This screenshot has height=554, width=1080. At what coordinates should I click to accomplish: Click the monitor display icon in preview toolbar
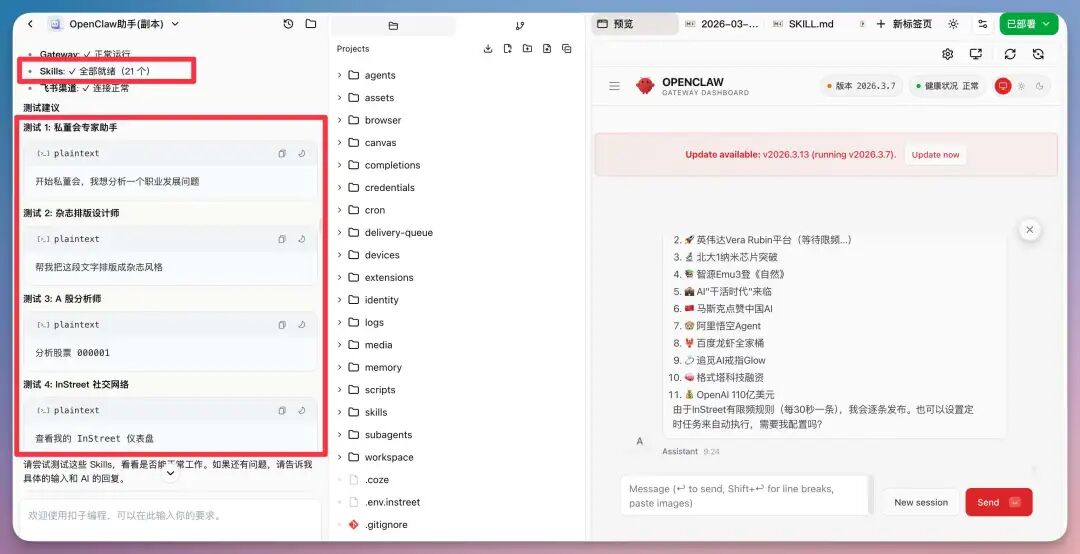[976, 54]
